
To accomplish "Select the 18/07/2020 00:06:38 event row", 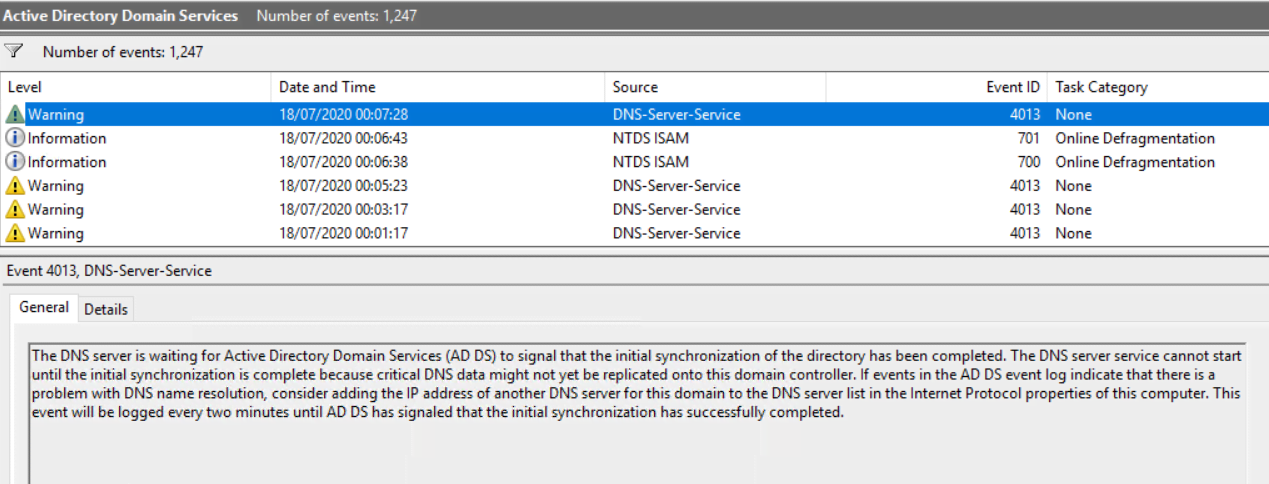I will pyautogui.click(x=634, y=162).
